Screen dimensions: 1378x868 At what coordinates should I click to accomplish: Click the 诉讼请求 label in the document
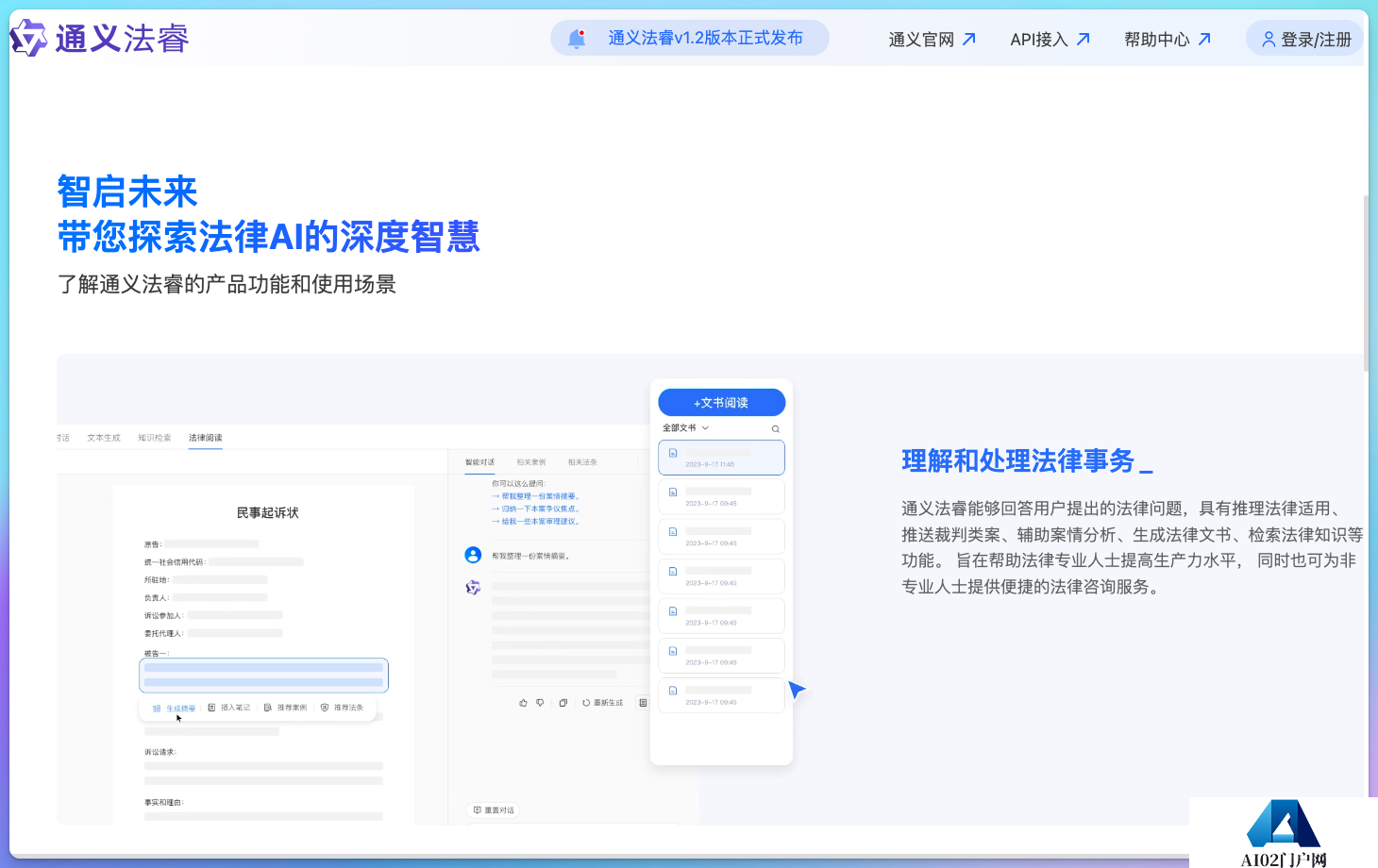(x=160, y=753)
